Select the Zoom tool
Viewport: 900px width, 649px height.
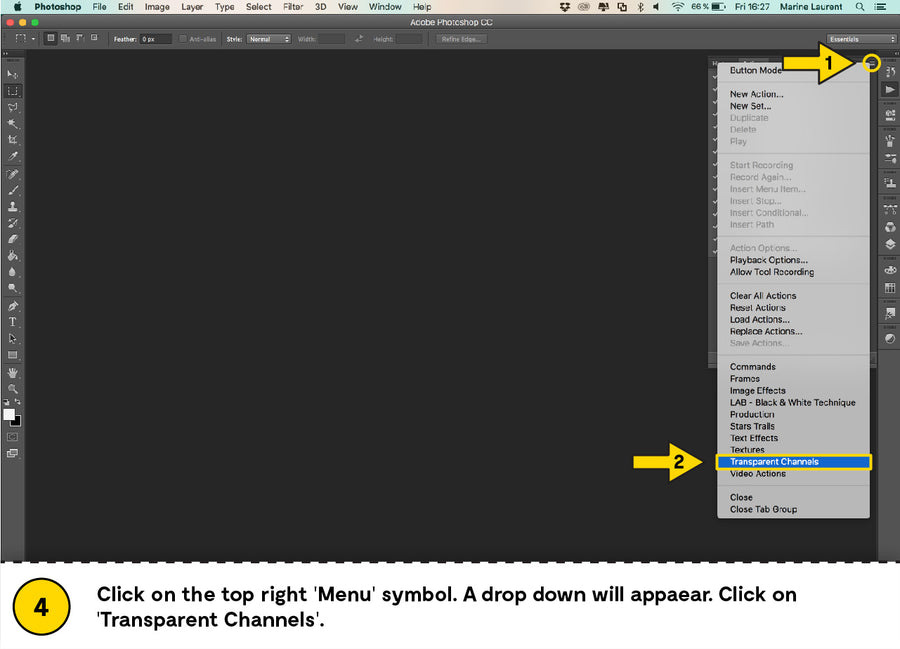click(x=13, y=388)
